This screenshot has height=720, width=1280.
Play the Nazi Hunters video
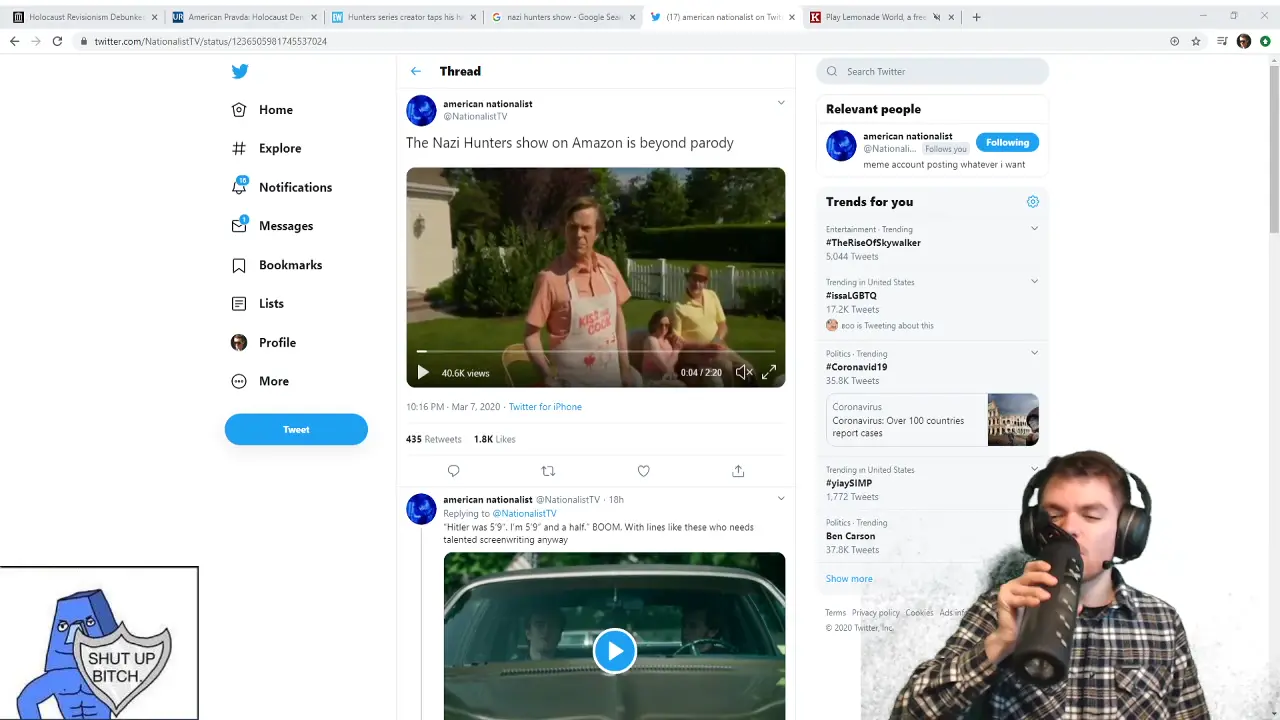coord(423,372)
